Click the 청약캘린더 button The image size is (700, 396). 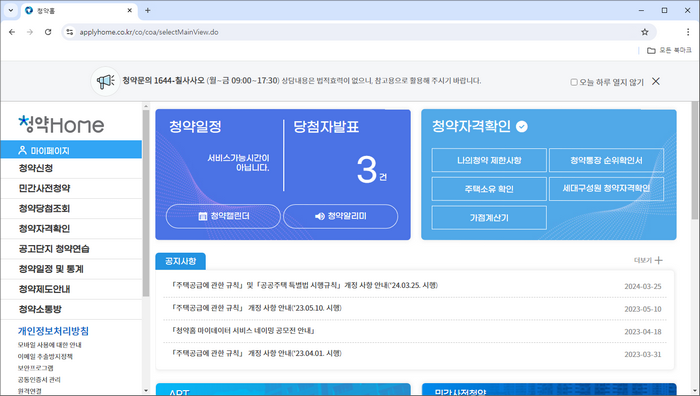click(223, 216)
